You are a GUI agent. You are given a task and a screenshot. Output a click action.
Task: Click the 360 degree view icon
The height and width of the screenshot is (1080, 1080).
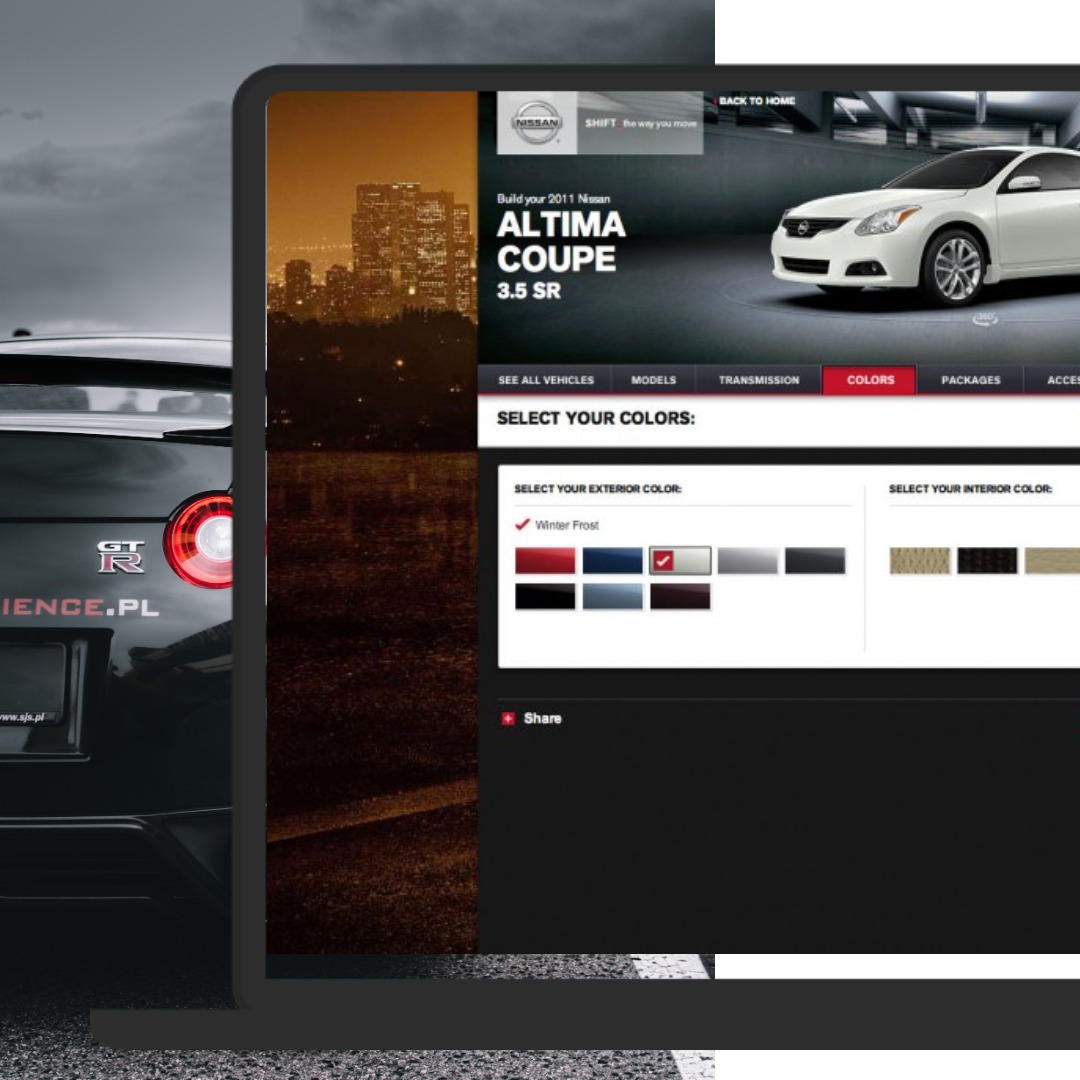click(x=986, y=318)
